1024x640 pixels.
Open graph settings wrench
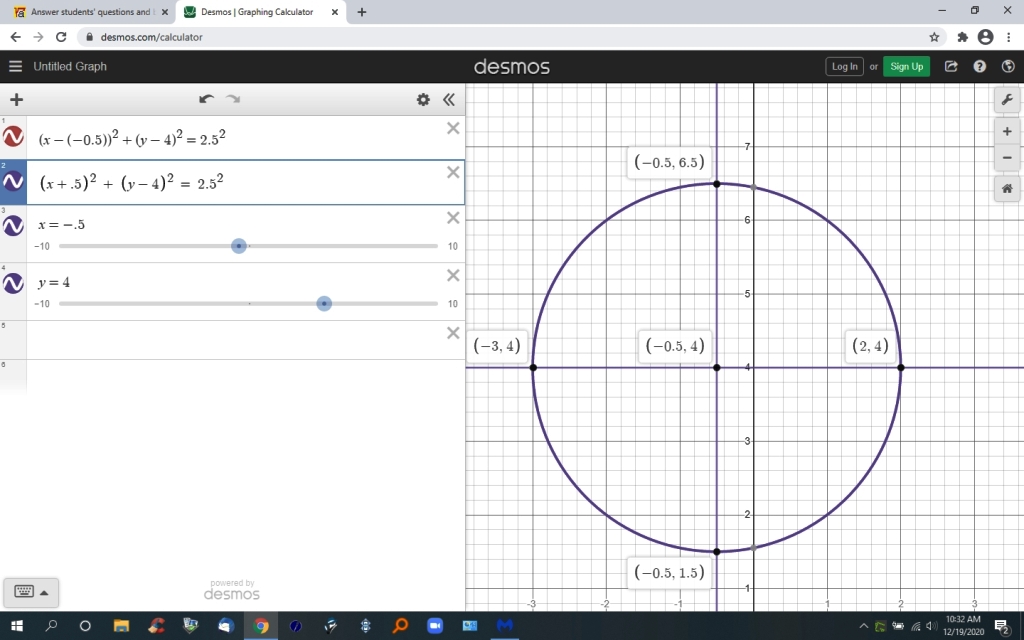(1007, 99)
